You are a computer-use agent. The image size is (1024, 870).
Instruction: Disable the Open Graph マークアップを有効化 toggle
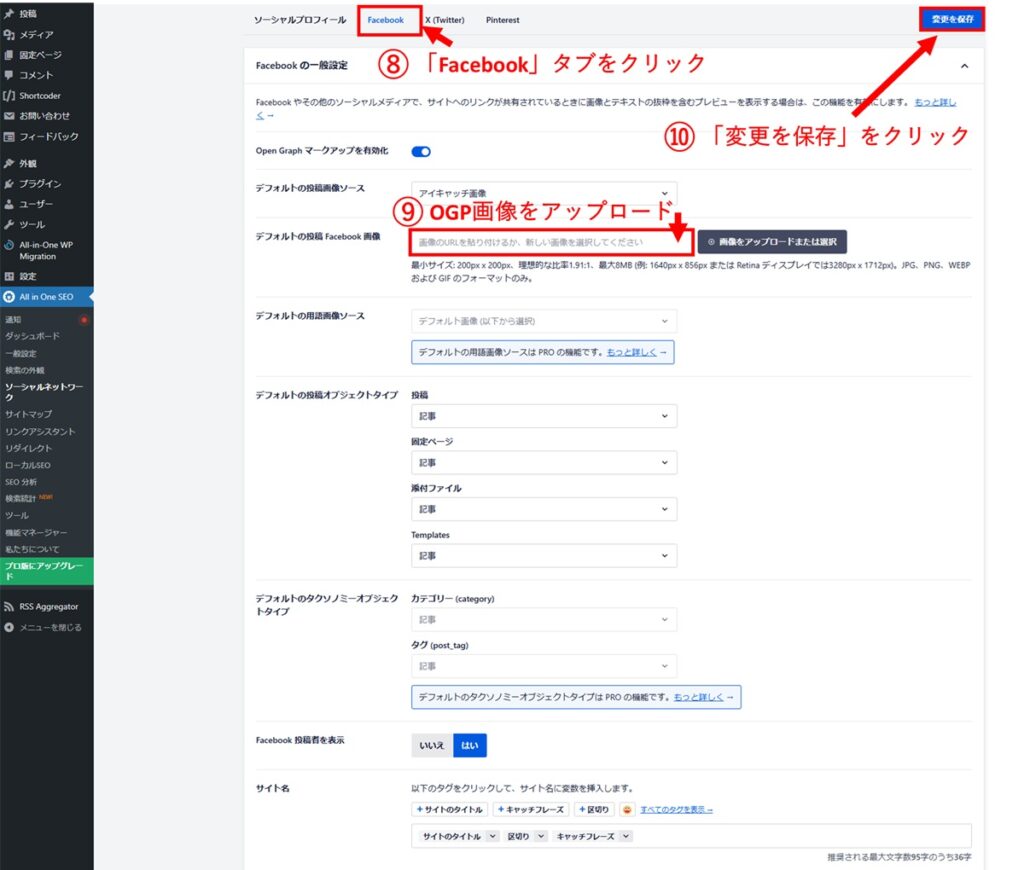click(420, 151)
